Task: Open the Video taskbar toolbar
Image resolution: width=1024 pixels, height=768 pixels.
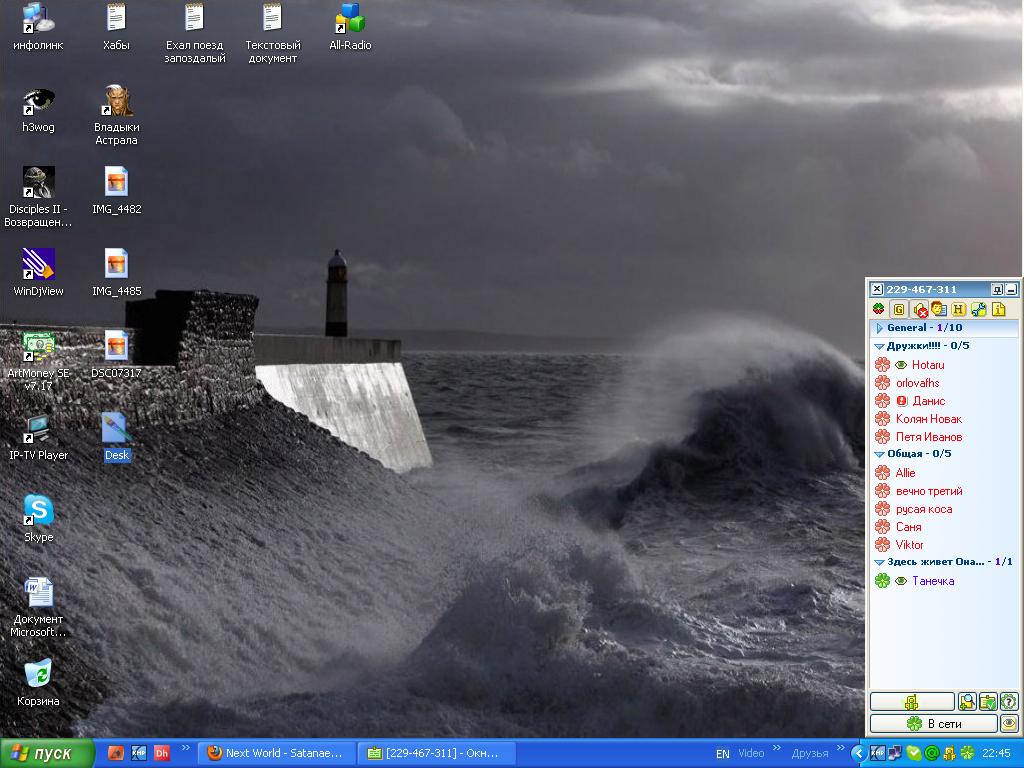Action: coord(751,754)
